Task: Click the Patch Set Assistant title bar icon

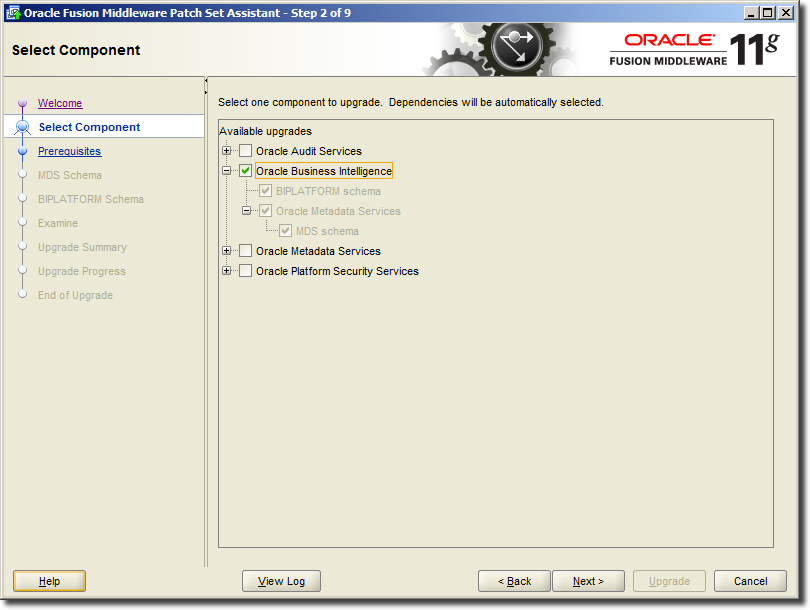Action: (x=13, y=12)
